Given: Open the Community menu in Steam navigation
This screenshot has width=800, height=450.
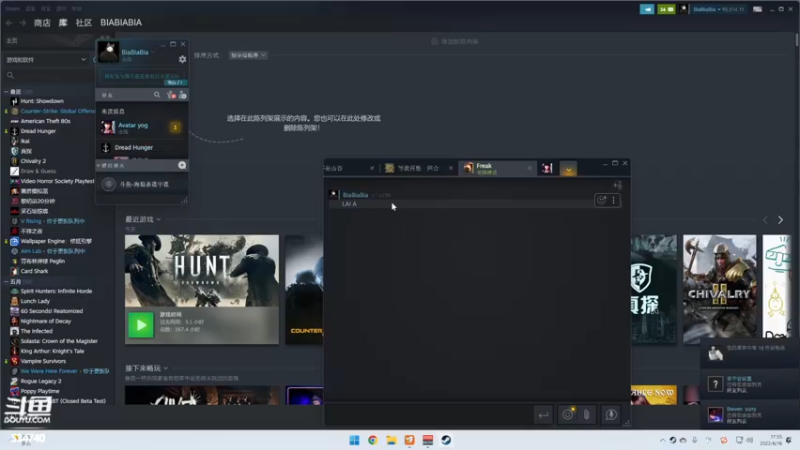Looking at the screenshot, I should click(84, 22).
